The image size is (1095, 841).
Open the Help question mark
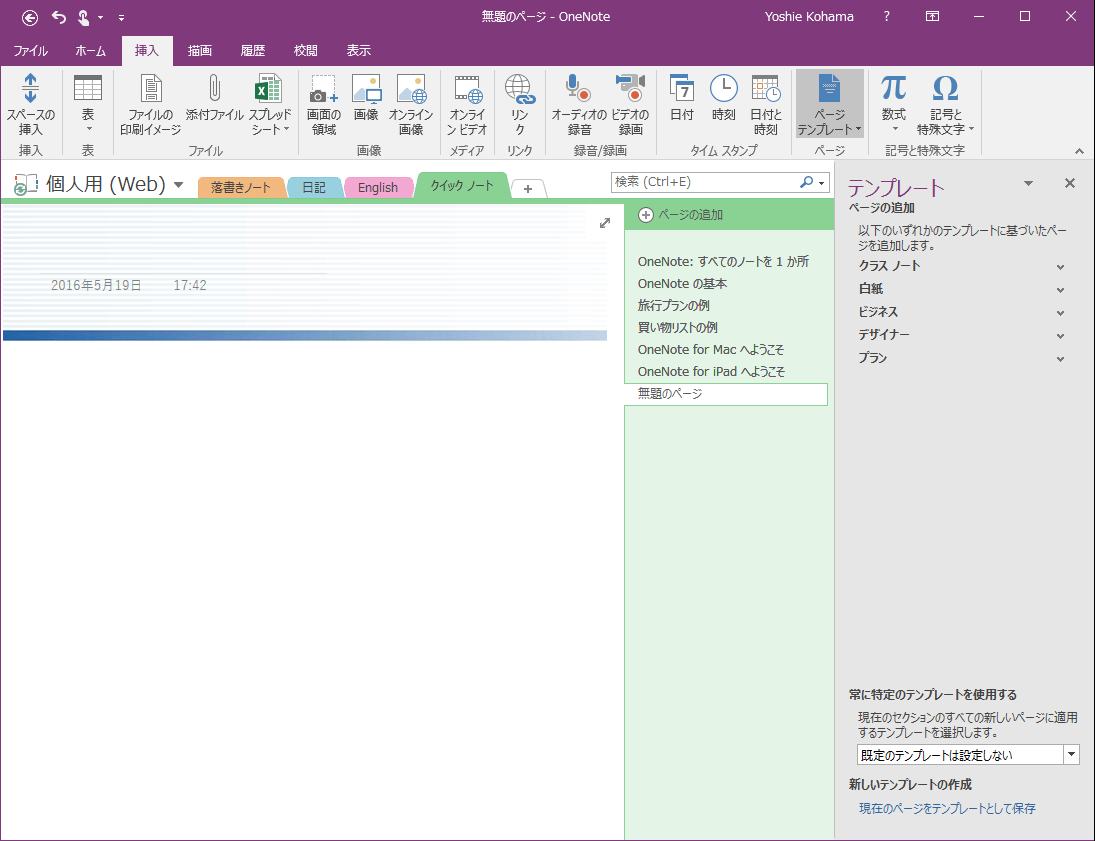[x=887, y=16]
